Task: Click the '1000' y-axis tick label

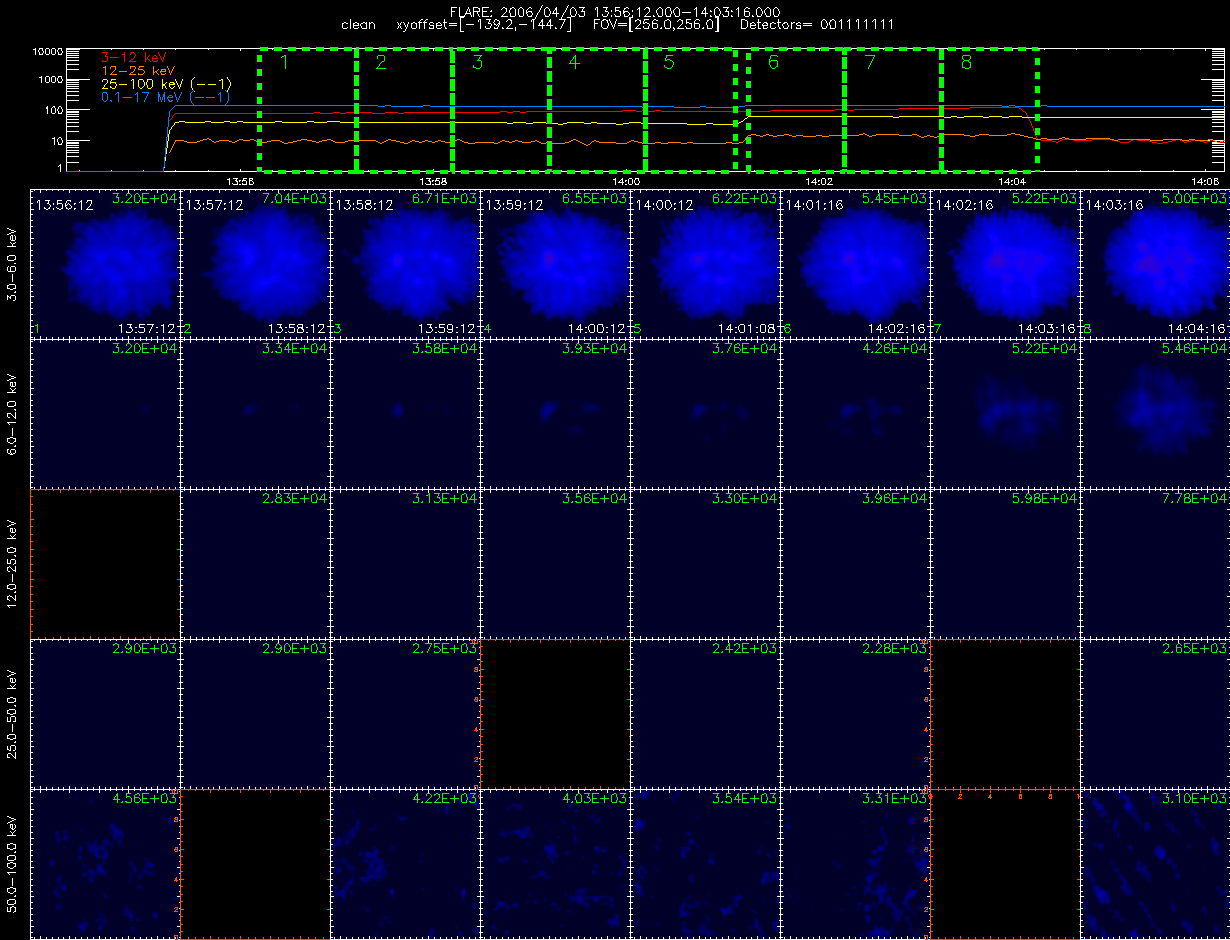Action: [x=53, y=80]
